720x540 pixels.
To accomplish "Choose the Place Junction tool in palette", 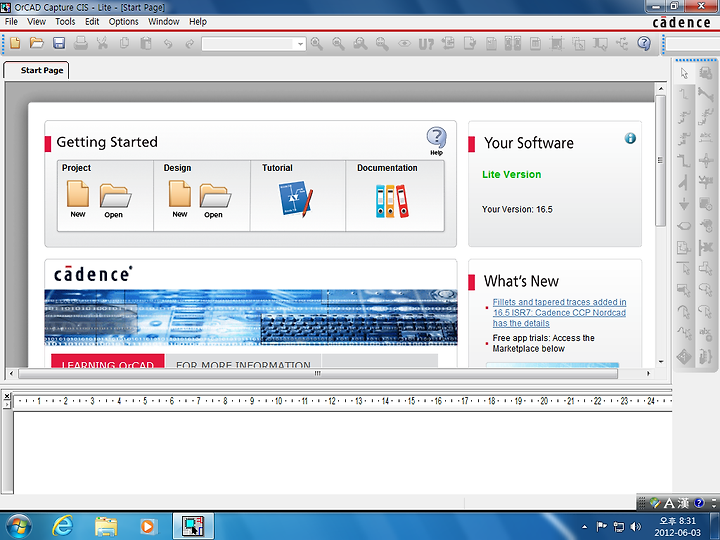I will point(706,160).
